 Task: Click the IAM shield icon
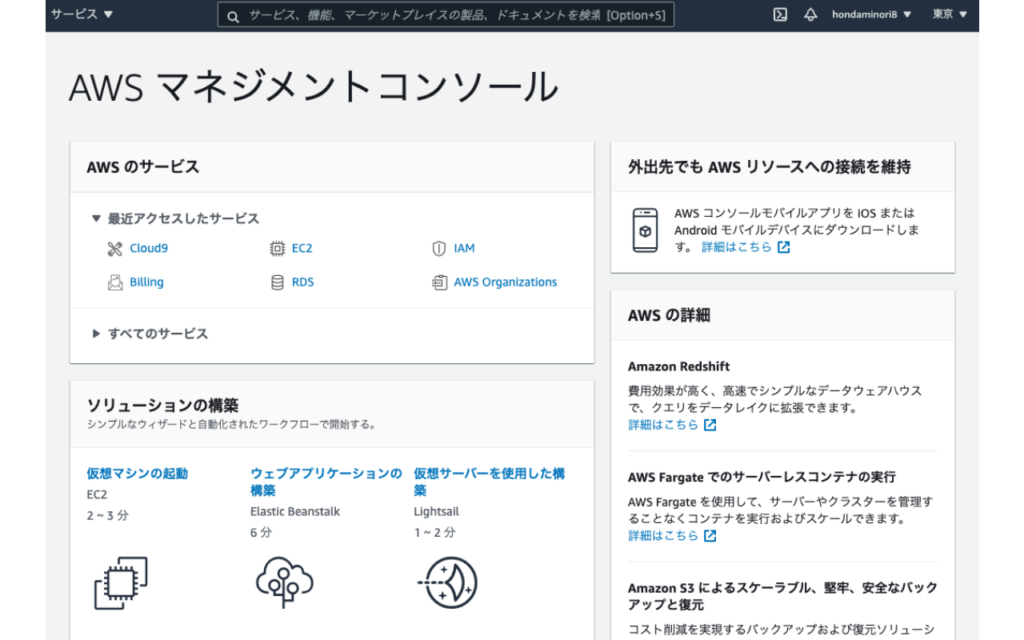point(439,249)
